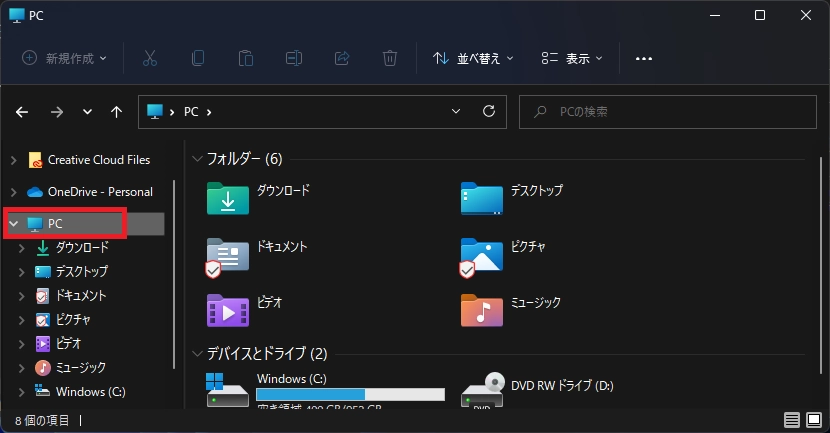Select the デスクトップ folder icon
The height and width of the screenshot is (433, 830).
coord(482,199)
